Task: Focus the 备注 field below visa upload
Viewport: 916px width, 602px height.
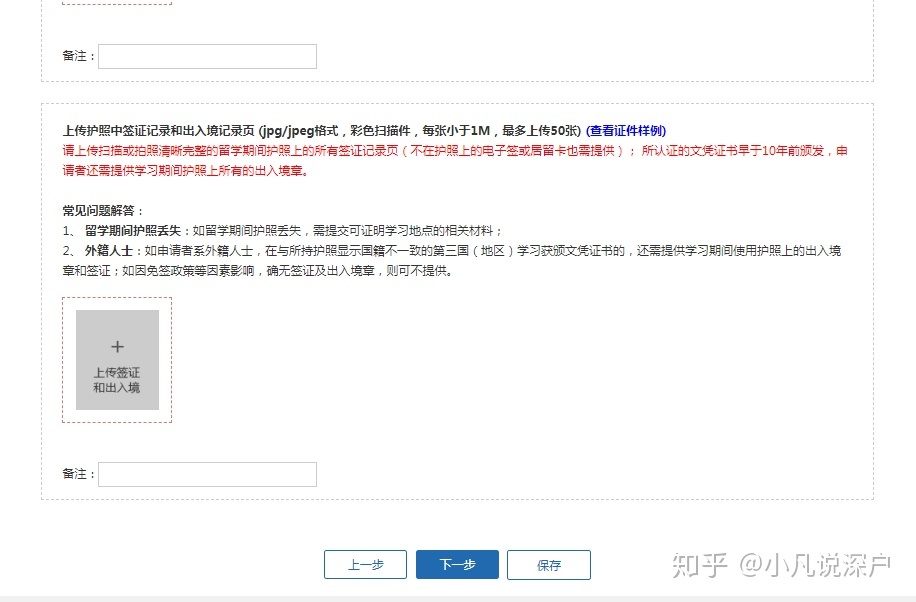Action: coord(207,474)
